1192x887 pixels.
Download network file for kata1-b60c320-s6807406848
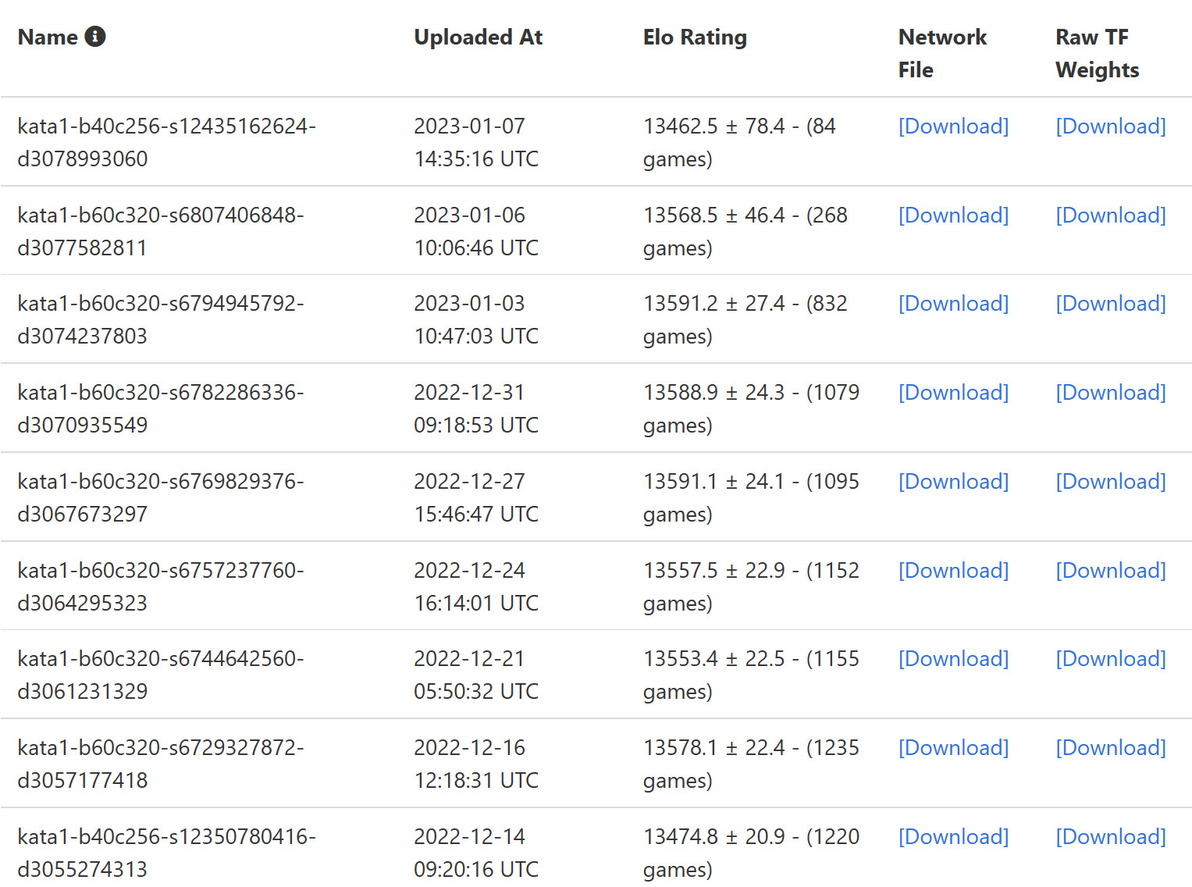pyautogui.click(x=953, y=215)
